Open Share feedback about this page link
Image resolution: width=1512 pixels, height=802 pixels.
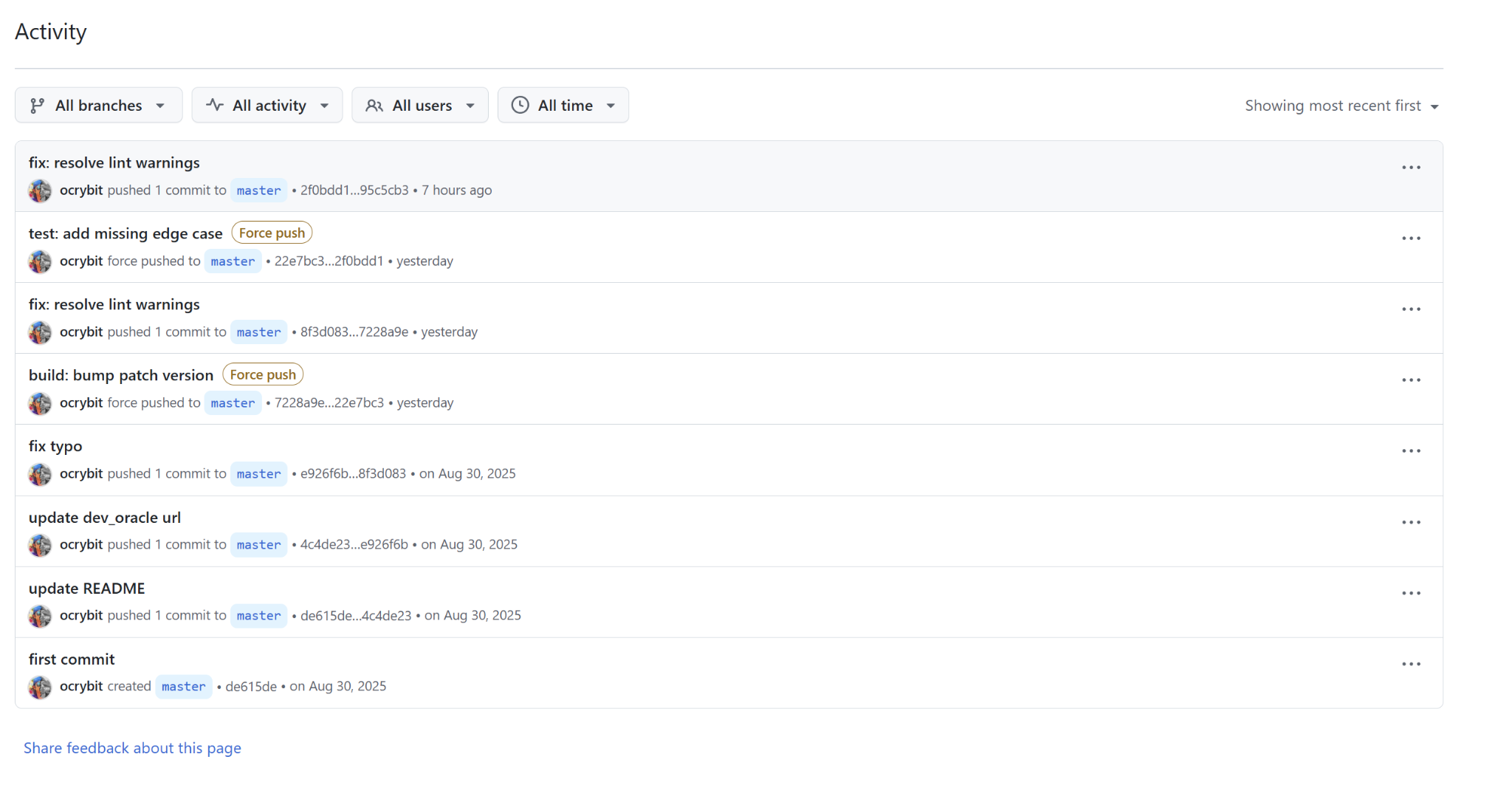(132, 748)
